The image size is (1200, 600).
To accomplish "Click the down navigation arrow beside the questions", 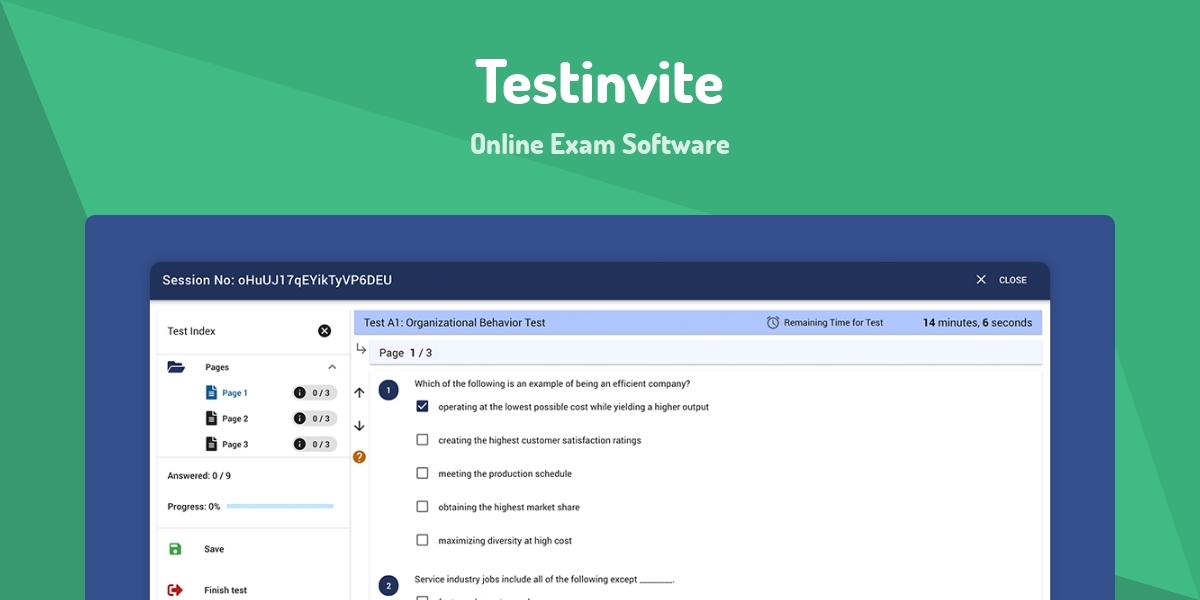I will tap(360, 426).
